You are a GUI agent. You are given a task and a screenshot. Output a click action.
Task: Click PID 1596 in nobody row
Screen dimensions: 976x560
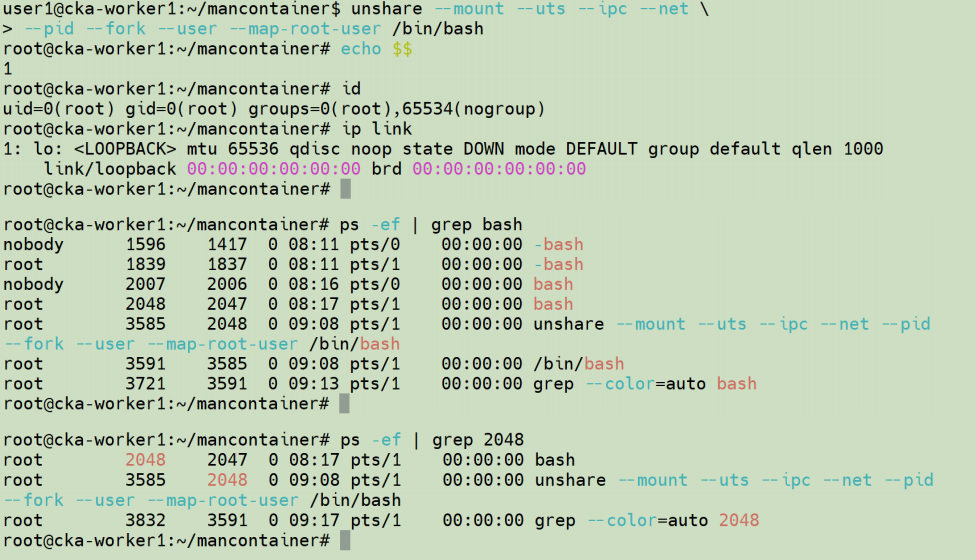click(x=146, y=245)
